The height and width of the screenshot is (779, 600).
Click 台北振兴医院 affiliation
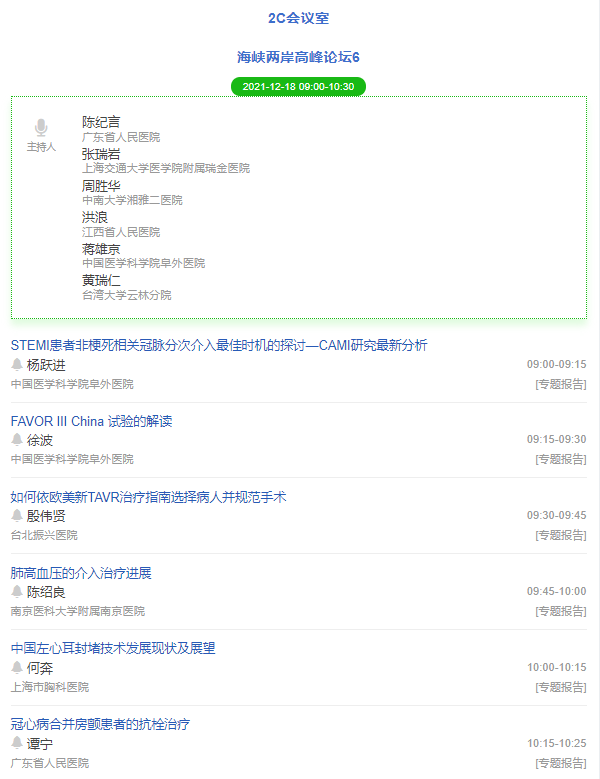tap(44, 536)
